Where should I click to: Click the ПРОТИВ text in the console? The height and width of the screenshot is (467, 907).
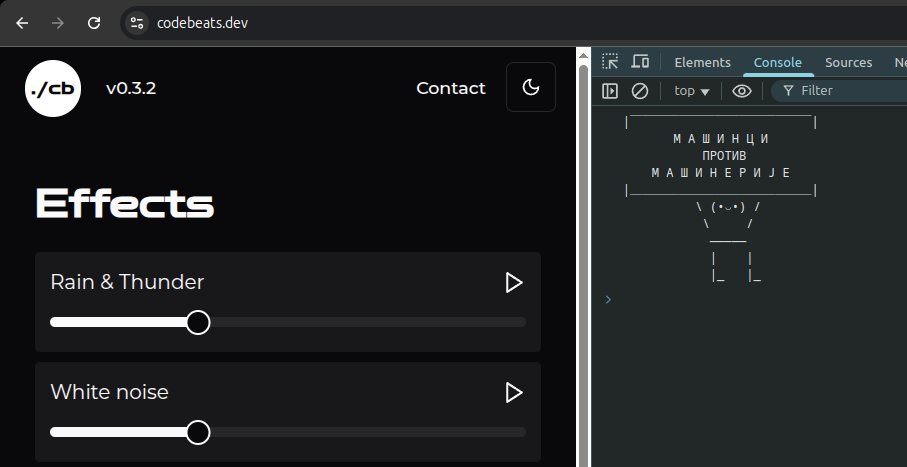[724, 156]
